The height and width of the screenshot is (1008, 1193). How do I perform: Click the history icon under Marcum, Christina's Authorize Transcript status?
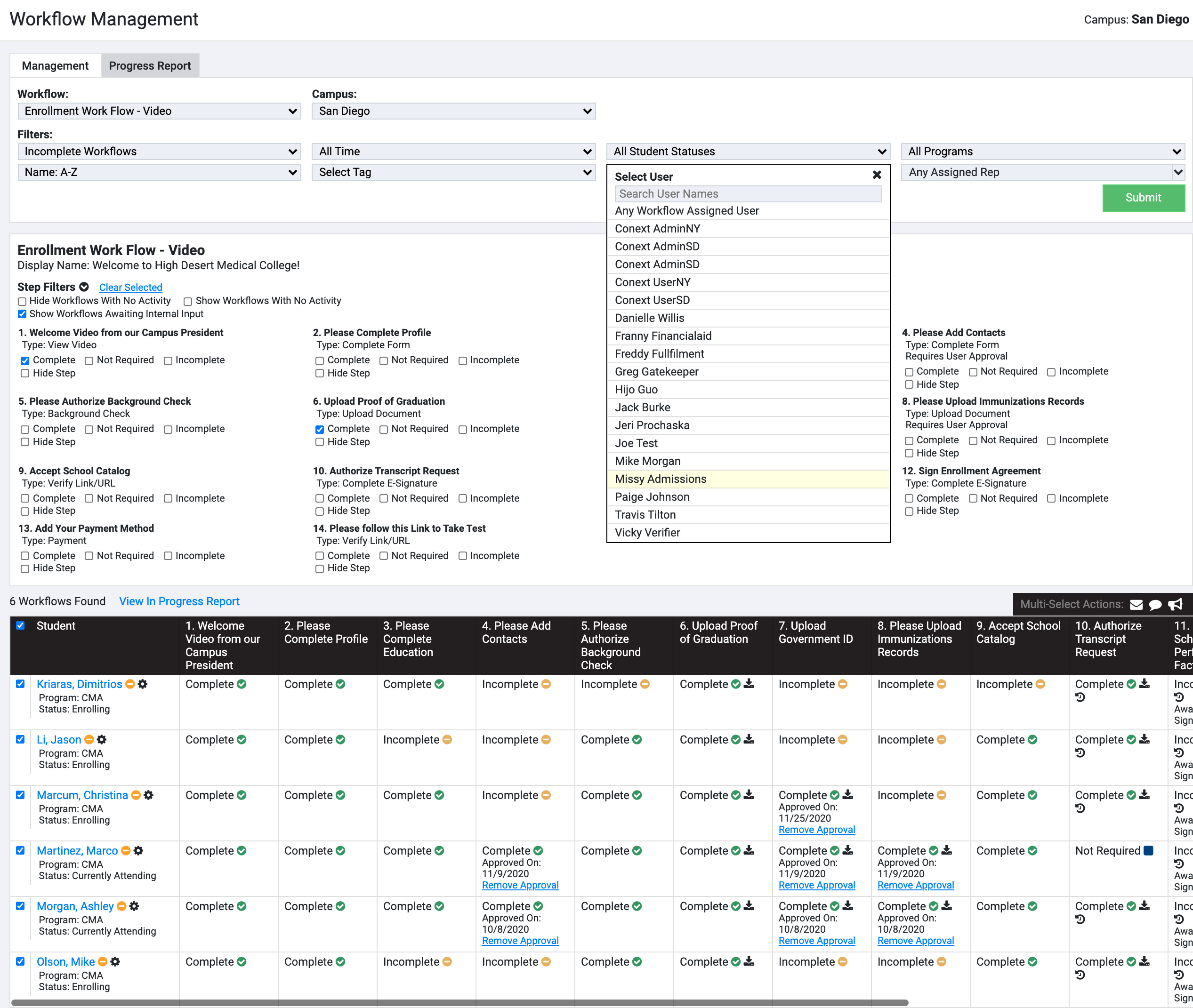tap(1080, 808)
